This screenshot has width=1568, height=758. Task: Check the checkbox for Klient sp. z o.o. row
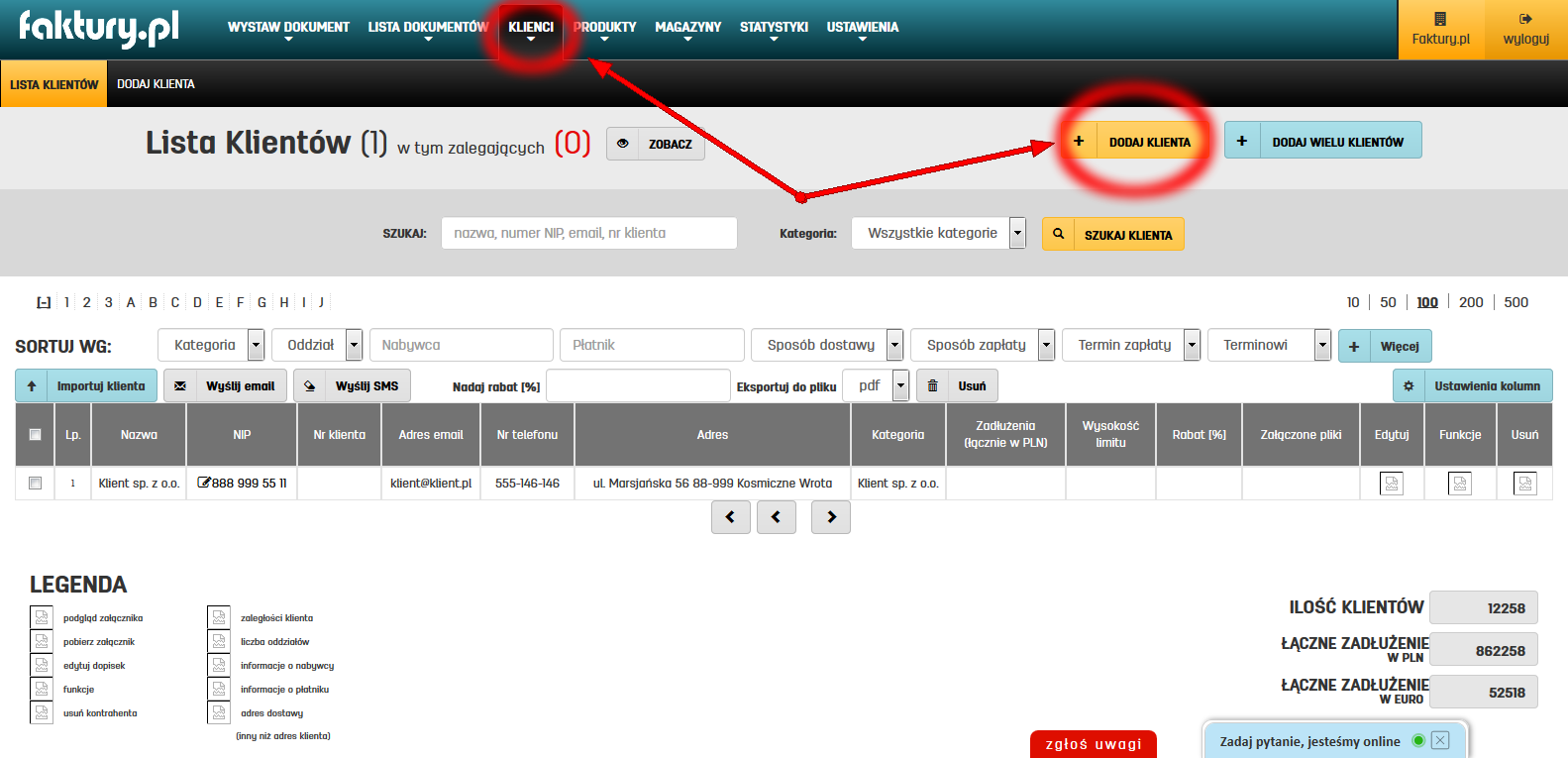(x=36, y=484)
